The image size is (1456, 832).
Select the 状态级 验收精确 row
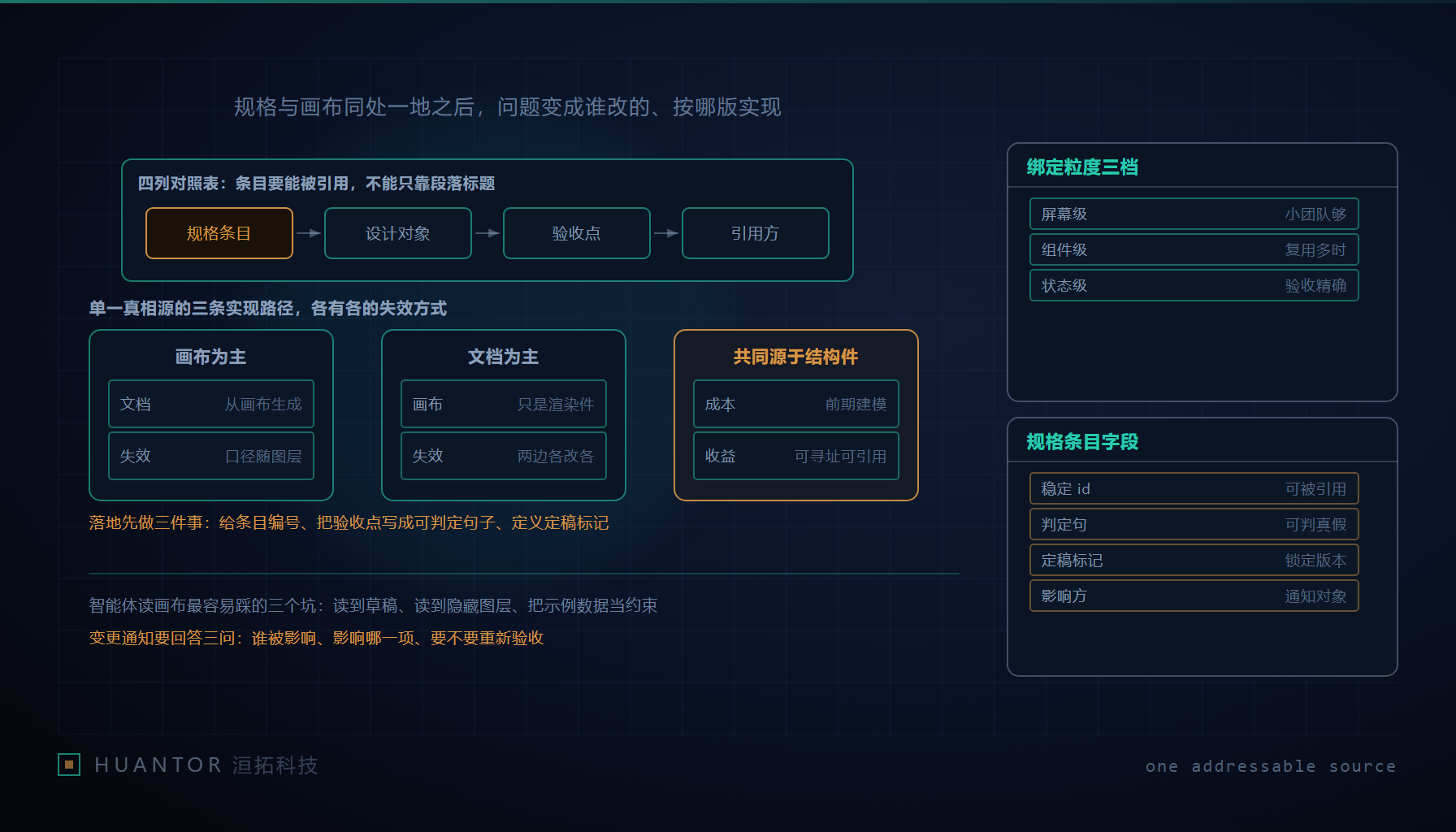point(1194,285)
